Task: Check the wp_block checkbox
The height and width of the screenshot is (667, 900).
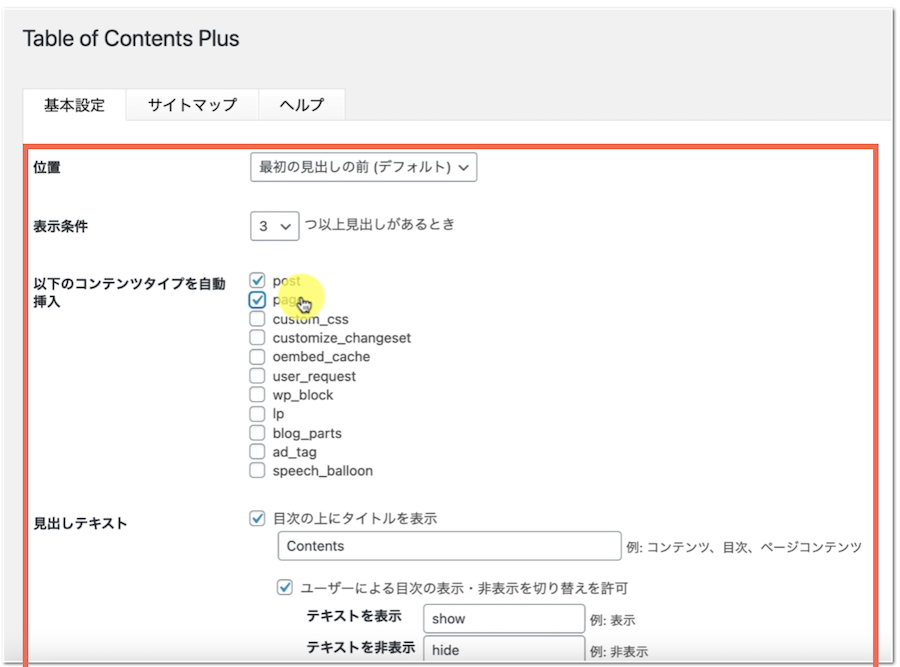Action: [258, 395]
